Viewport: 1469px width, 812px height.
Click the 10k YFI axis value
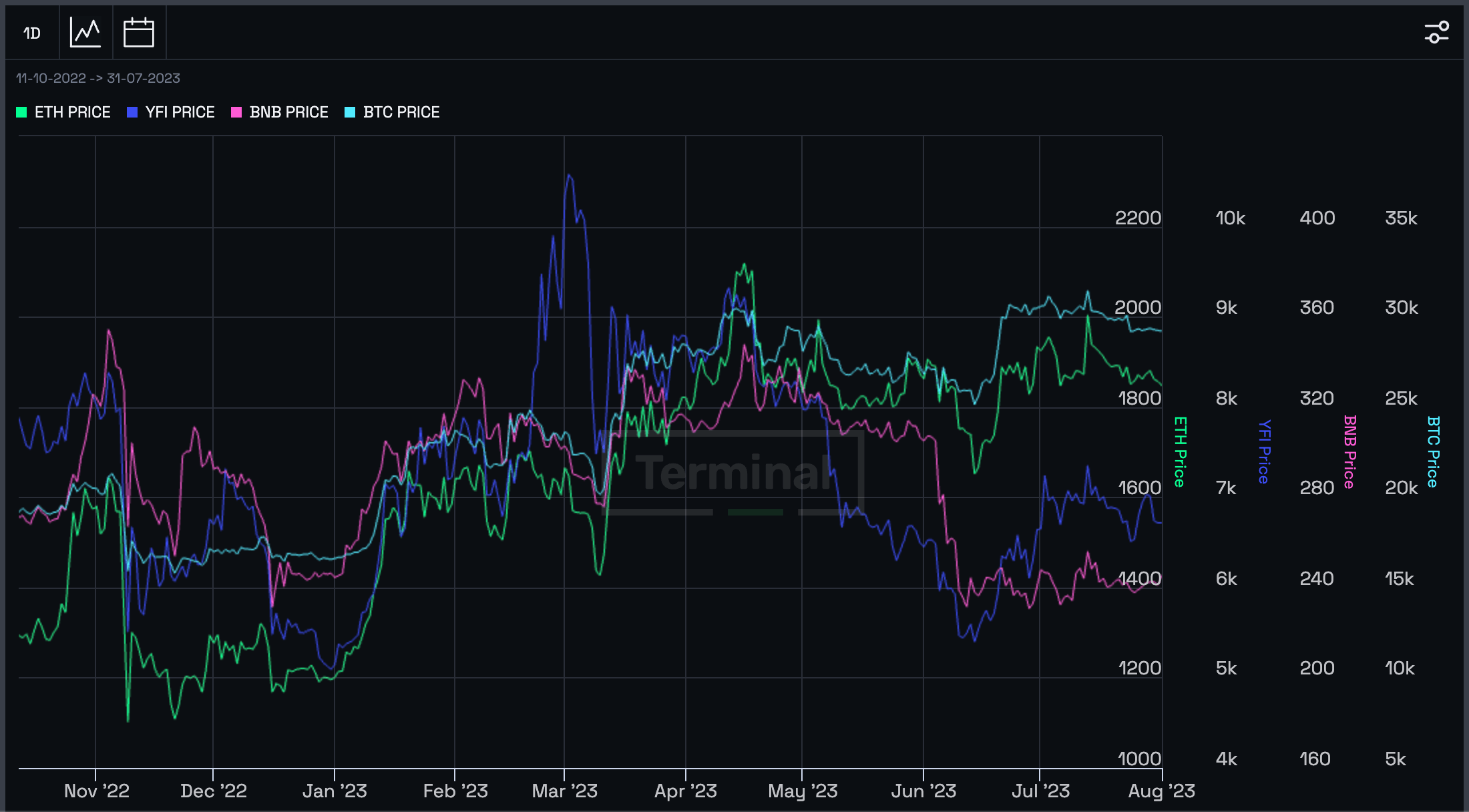coord(1231,218)
